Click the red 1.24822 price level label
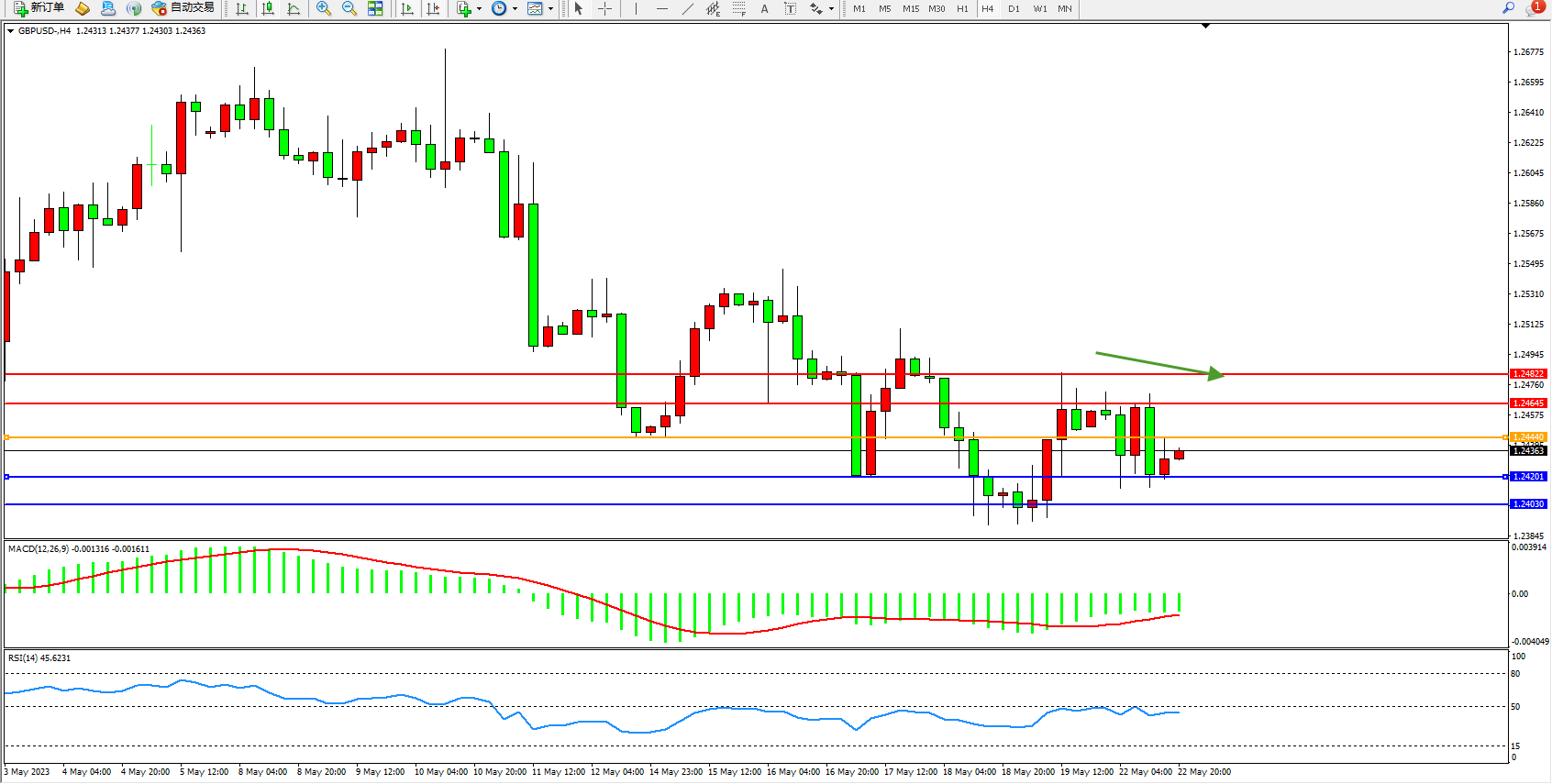This screenshot has width=1552, height=784. point(1528,374)
